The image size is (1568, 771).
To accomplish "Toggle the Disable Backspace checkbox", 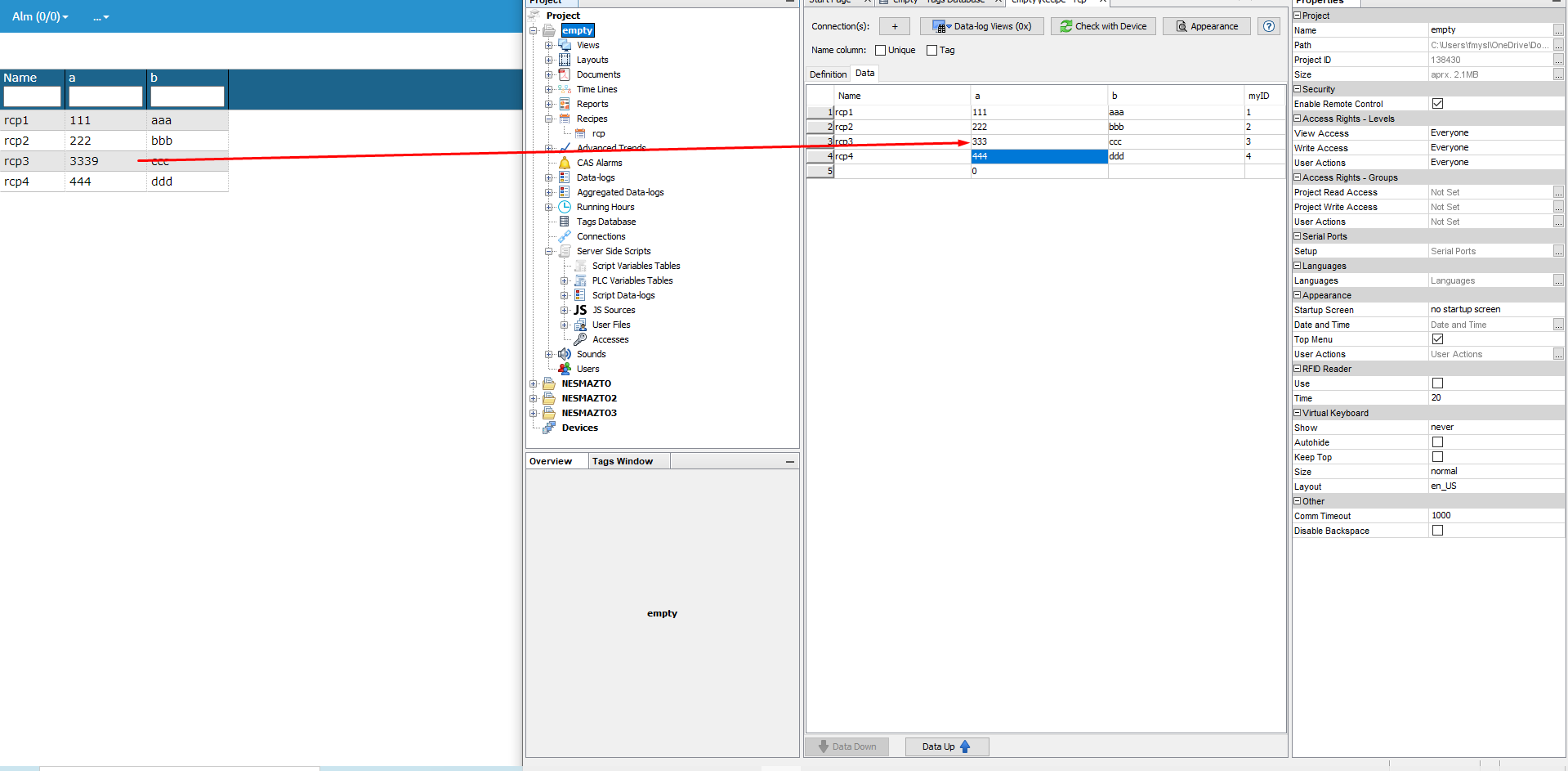I will click(1437, 531).
